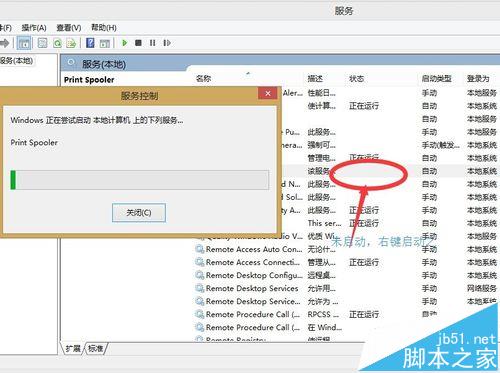This screenshot has height=373, width=500.
Task: Click the Refresh toolbar icon
Action: (57, 43)
